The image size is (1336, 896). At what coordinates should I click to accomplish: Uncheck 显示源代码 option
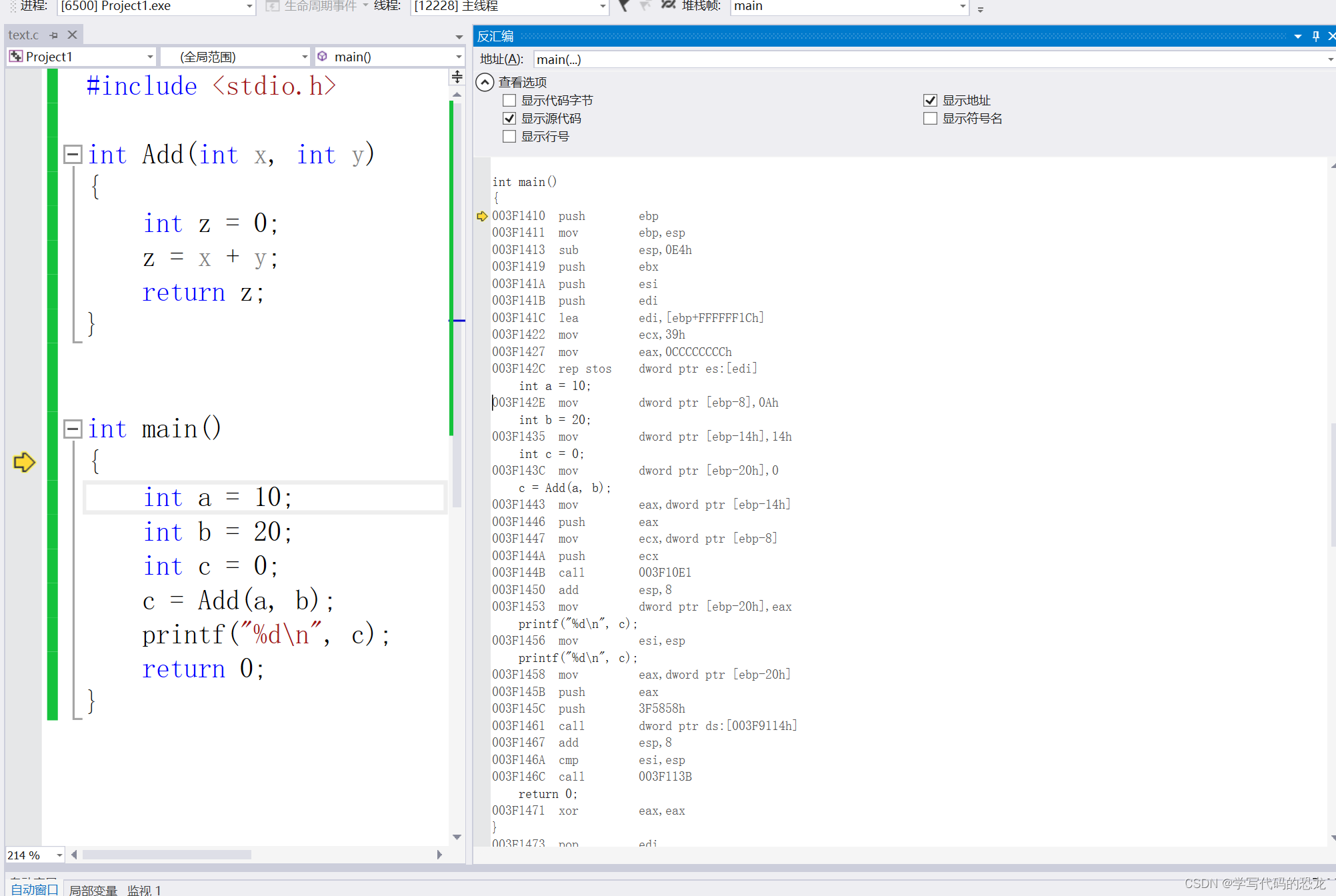tap(510, 119)
